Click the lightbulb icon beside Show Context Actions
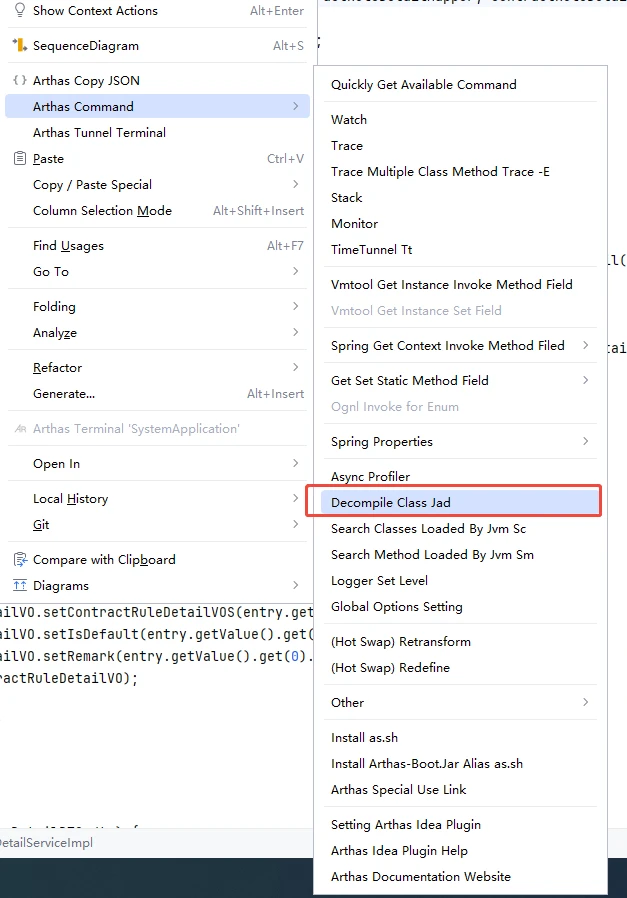 (19, 11)
